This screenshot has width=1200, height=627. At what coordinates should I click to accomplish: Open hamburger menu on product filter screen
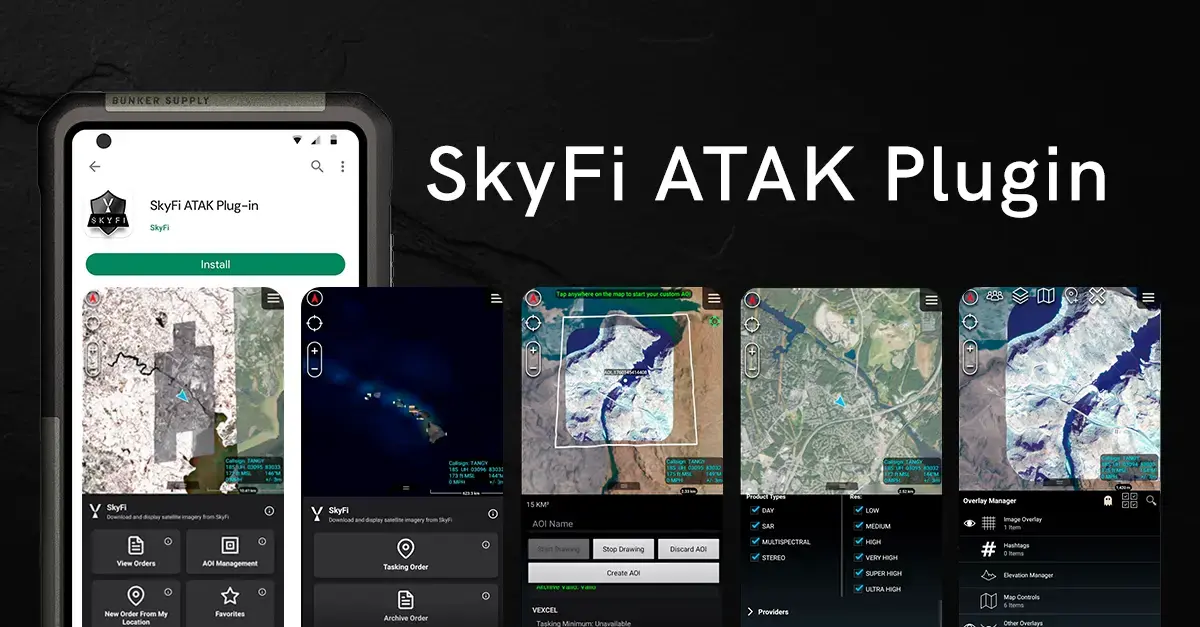pyautogui.click(x=932, y=298)
